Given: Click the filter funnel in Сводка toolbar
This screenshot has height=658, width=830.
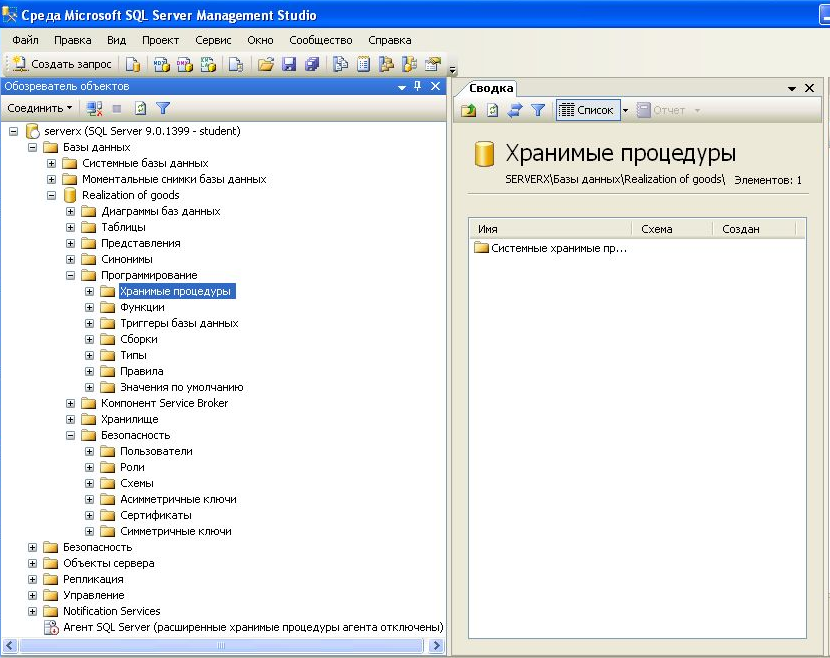Looking at the screenshot, I should tap(538, 110).
